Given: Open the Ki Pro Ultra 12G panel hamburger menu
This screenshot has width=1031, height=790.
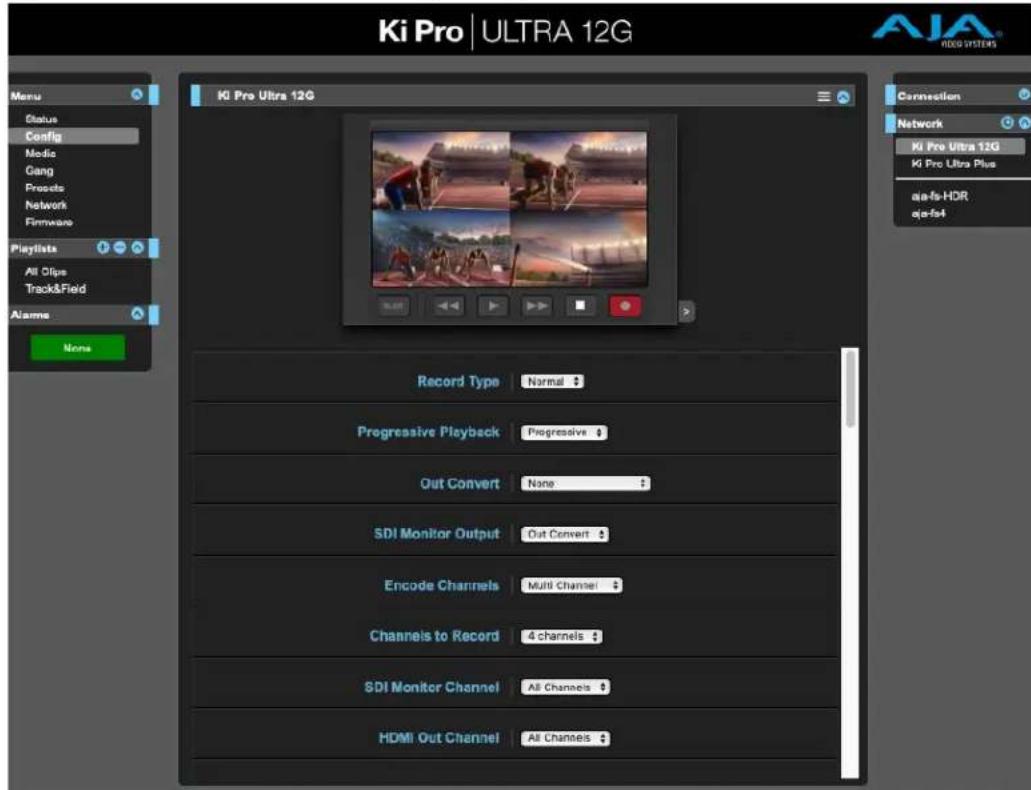Looking at the screenshot, I should [823, 97].
